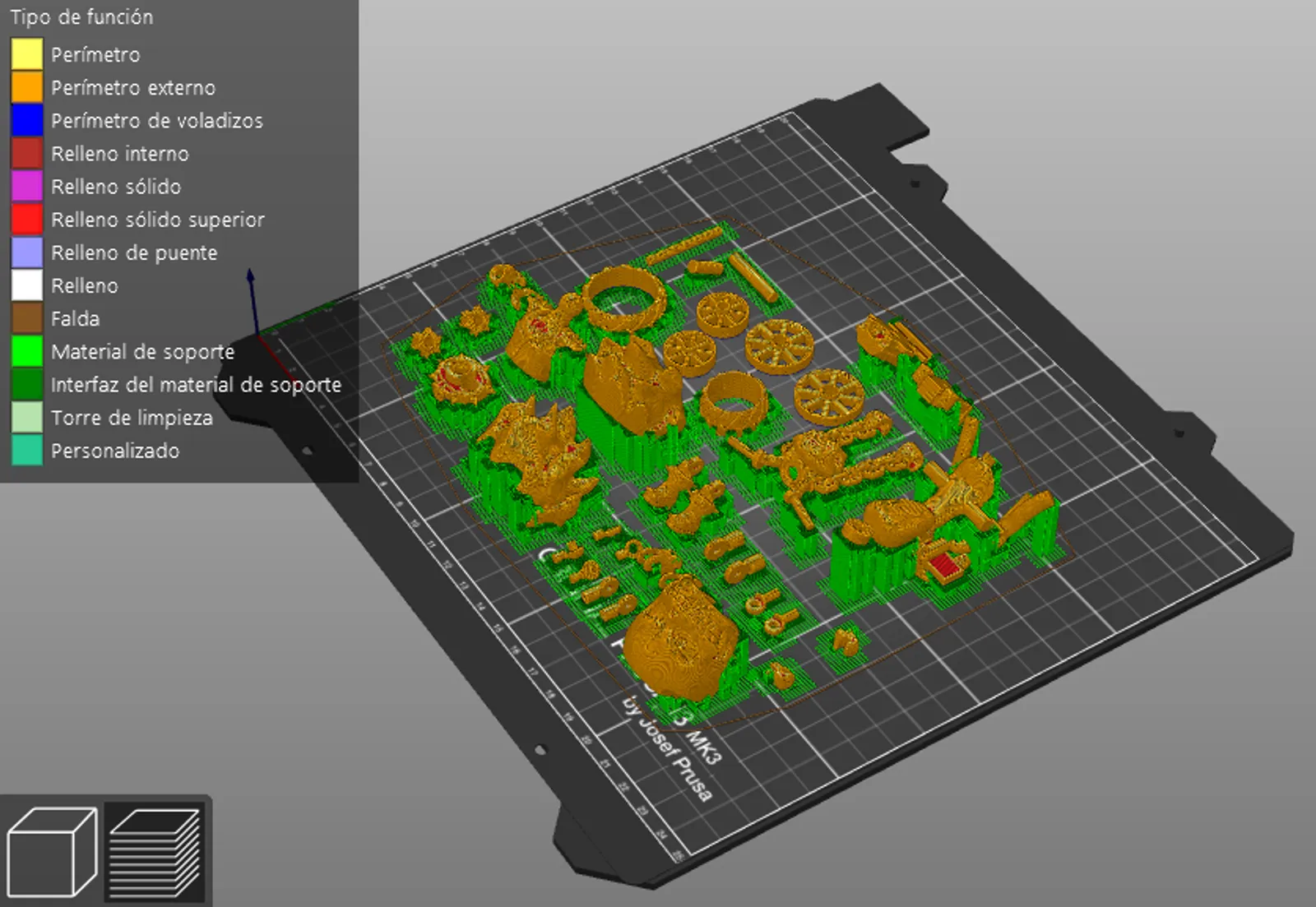The width and height of the screenshot is (1316, 907).
Task: Click the white Relleno swatch
Action: (x=27, y=285)
